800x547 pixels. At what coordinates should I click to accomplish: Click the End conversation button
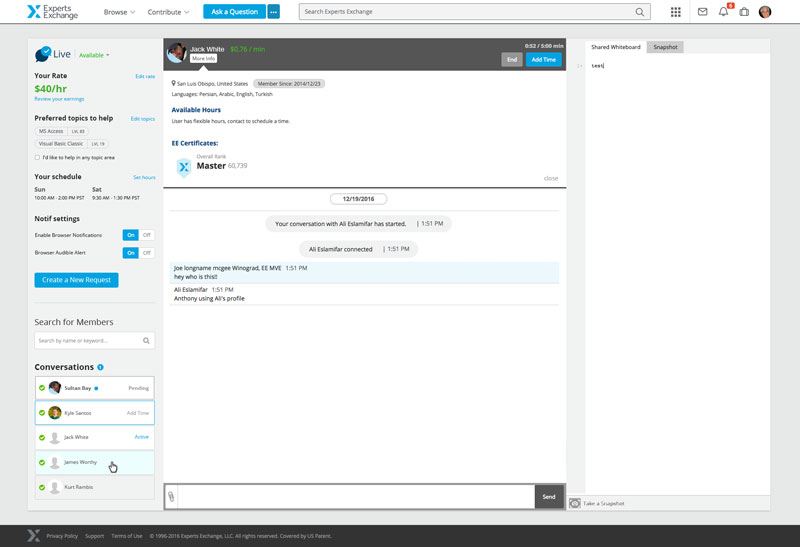tap(512, 60)
